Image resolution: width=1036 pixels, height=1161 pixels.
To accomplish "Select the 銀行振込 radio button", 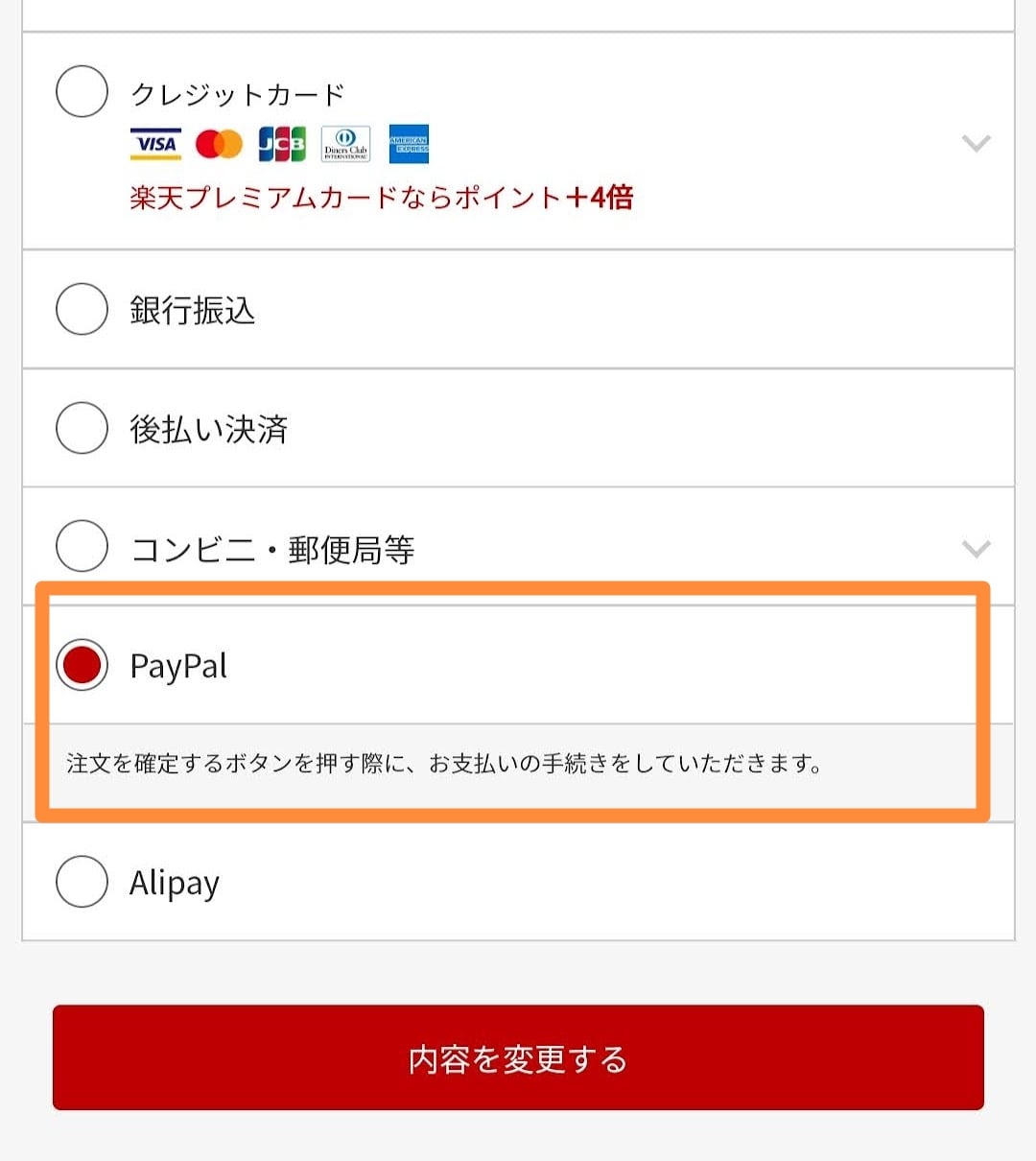I will [82, 309].
